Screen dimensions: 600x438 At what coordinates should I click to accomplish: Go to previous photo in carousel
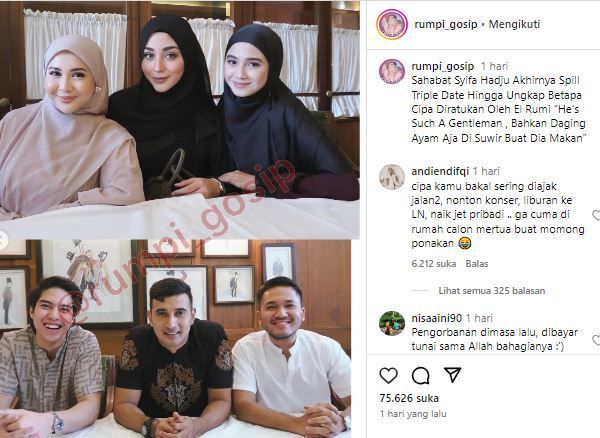click(x=2, y=241)
